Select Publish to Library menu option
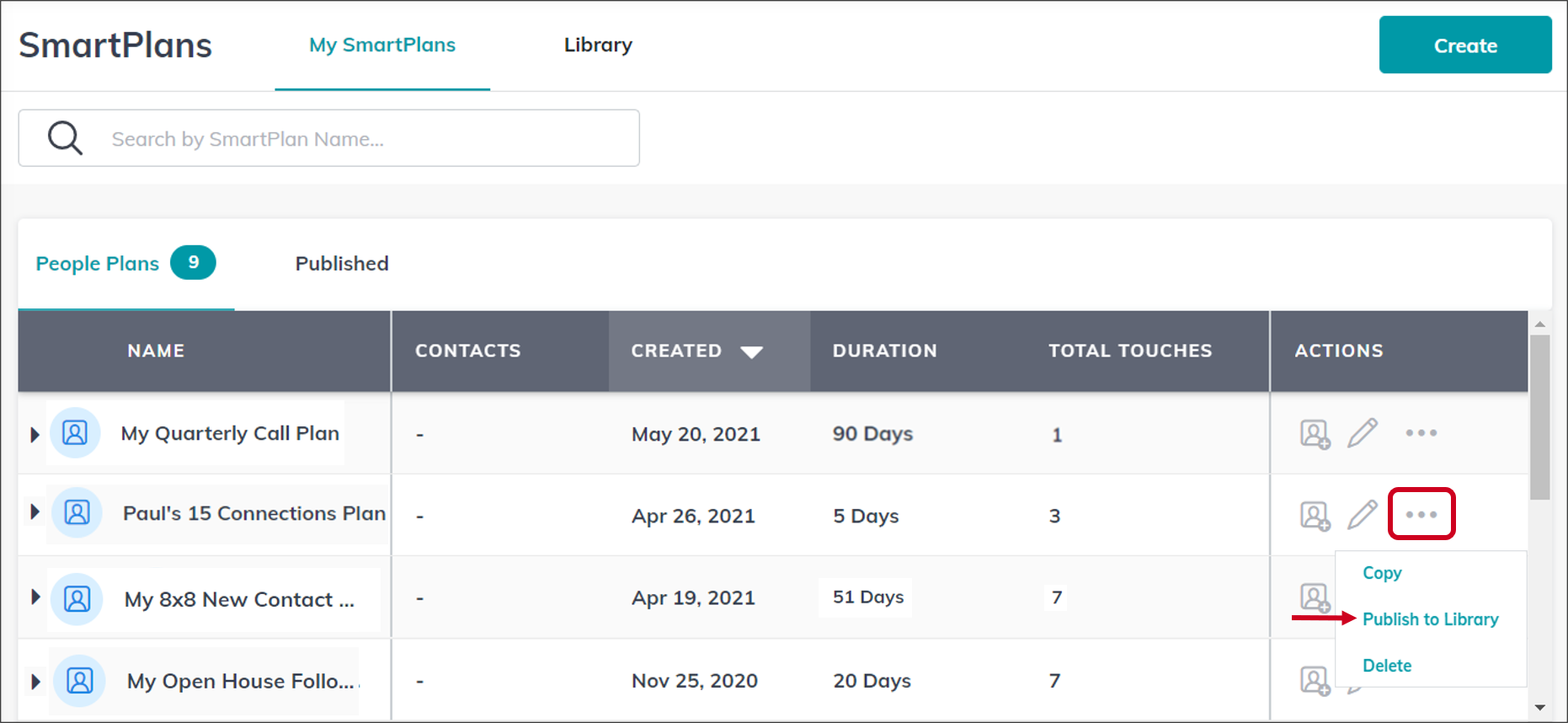The image size is (1568, 723). (1431, 619)
